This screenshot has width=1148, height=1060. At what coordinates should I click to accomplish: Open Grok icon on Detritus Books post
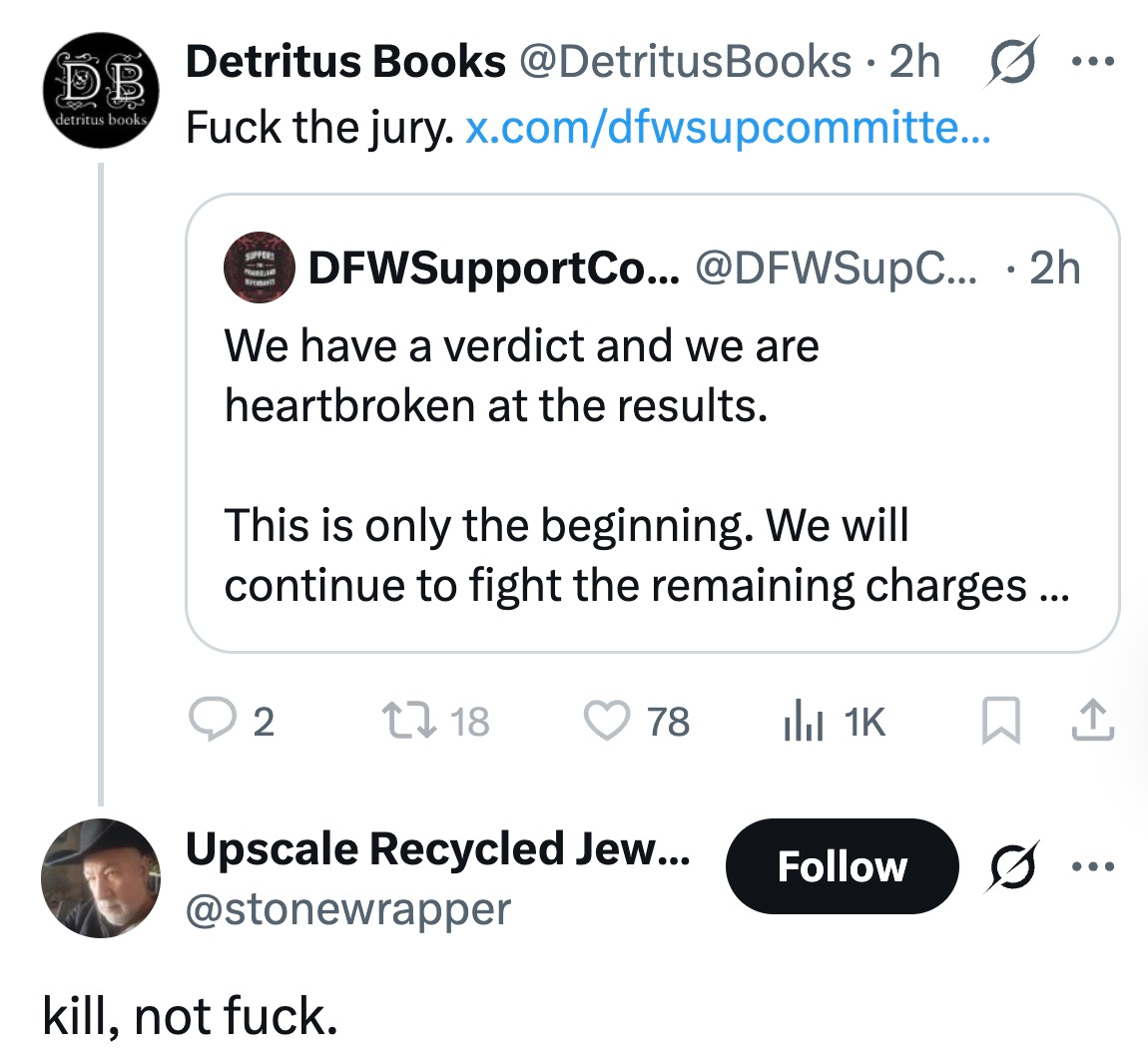click(1010, 63)
